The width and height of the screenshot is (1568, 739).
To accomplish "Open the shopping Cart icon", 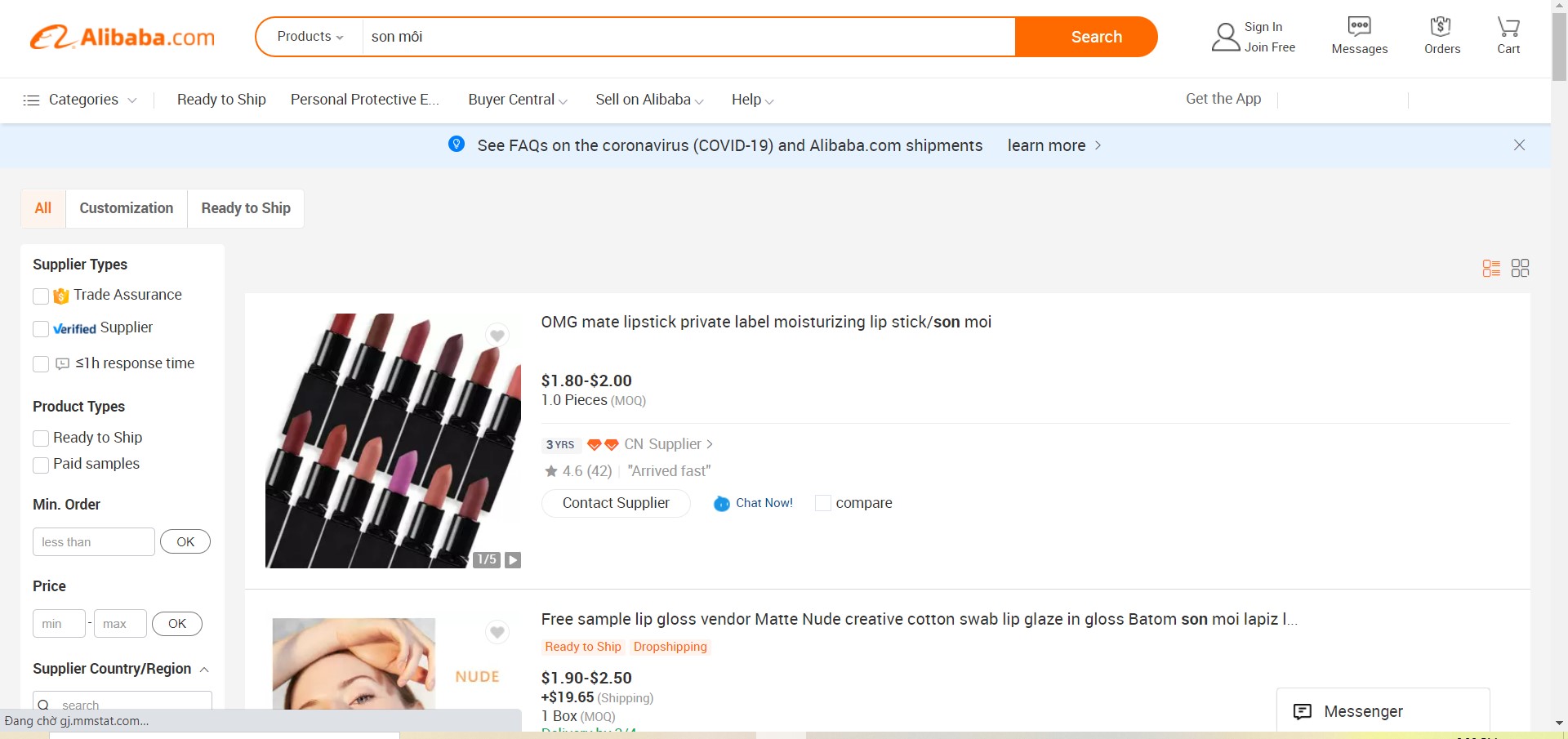I will coord(1508,27).
